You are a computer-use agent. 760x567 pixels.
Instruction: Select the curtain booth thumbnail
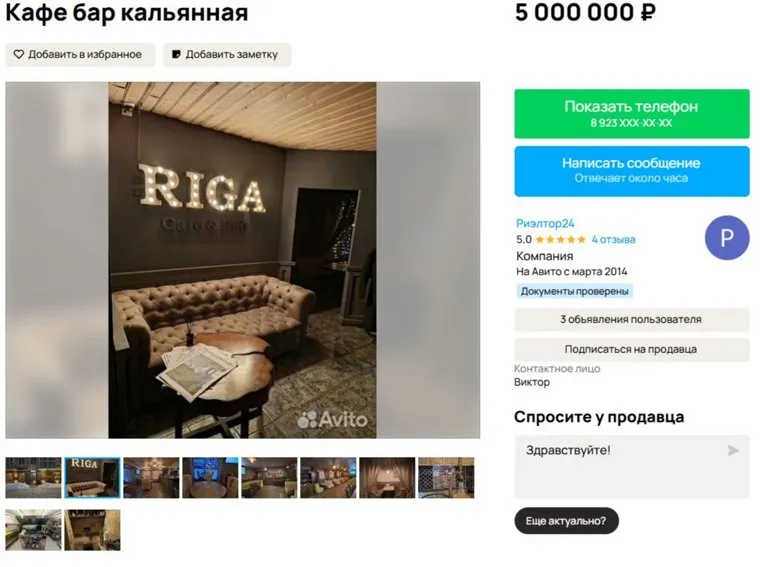tap(387, 478)
